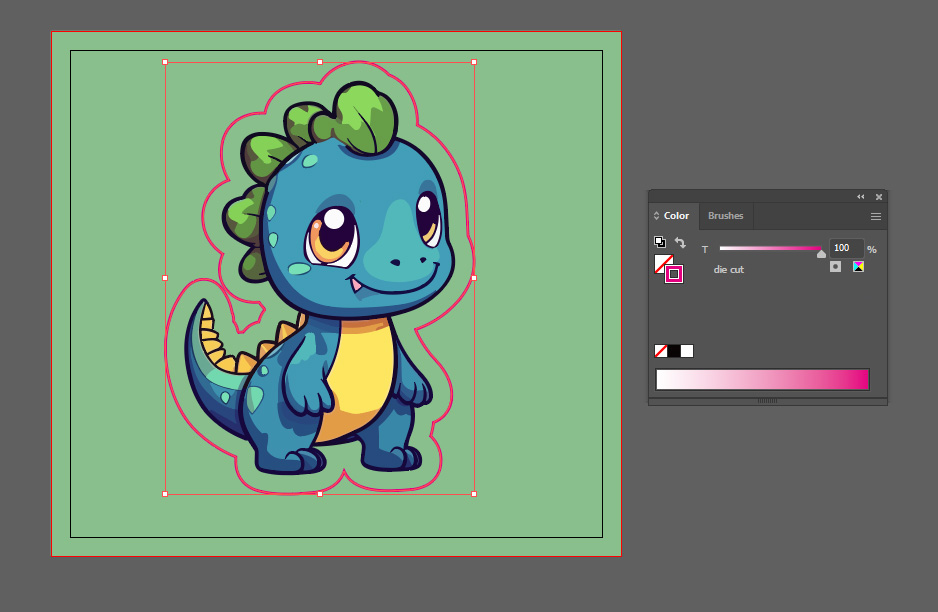Select the magenta stroke box
938x612 pixels.
(x=674, y=274)
